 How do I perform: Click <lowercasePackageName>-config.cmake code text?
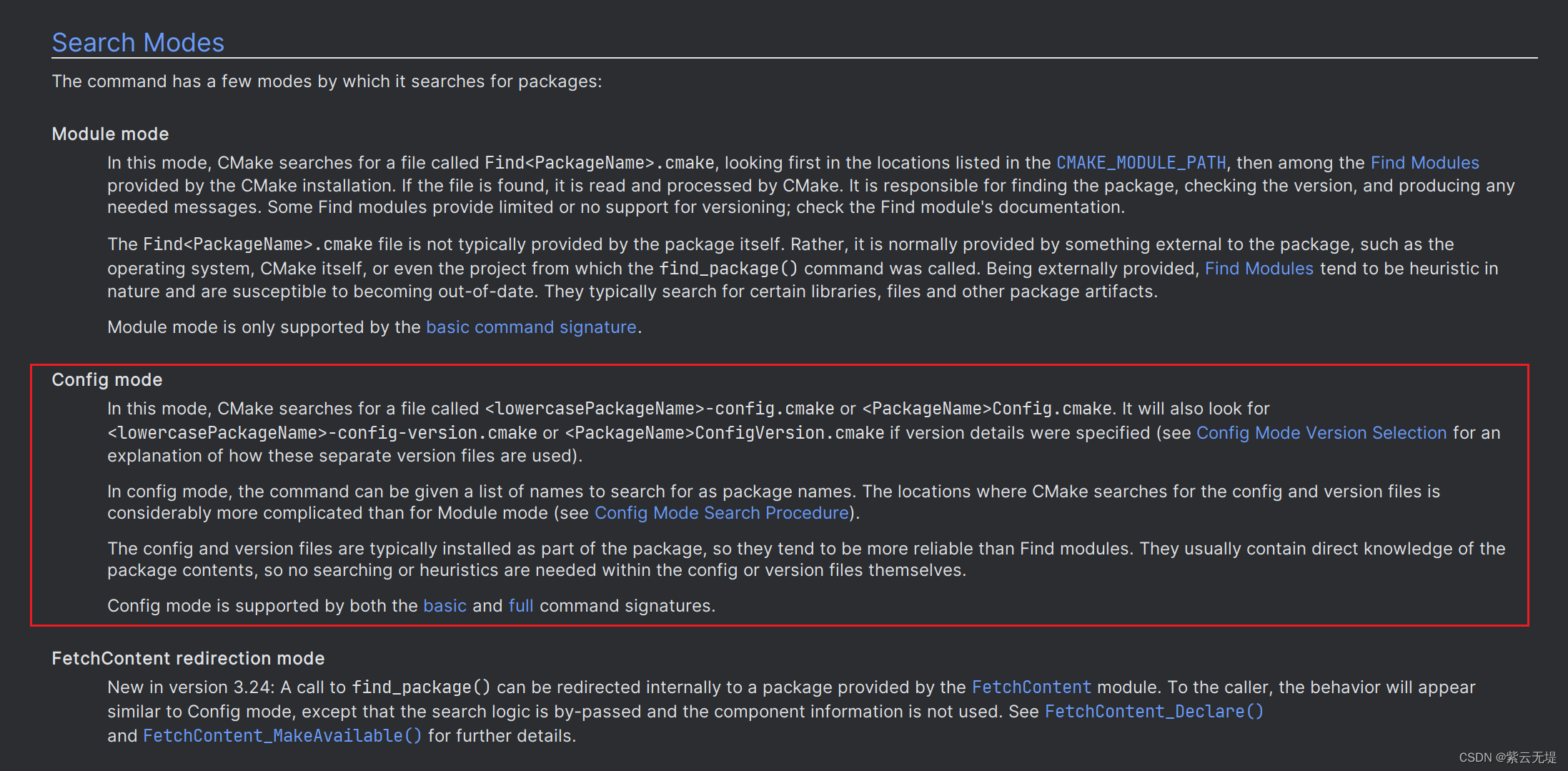(660, 409)
